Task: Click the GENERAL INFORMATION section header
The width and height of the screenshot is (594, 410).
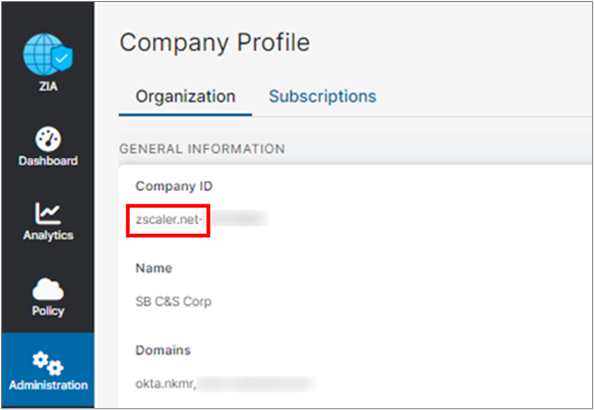Action: coord(202,149)
